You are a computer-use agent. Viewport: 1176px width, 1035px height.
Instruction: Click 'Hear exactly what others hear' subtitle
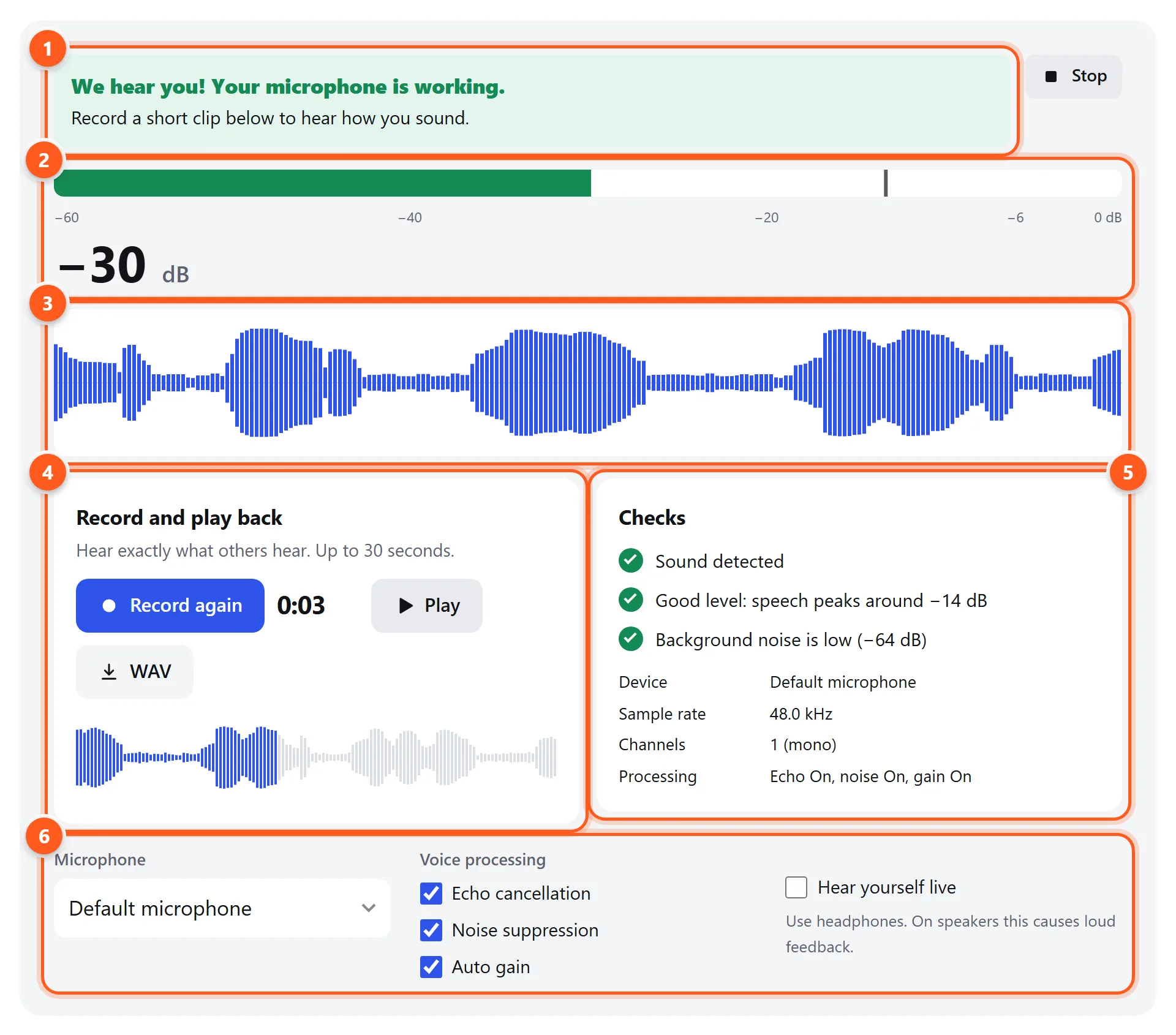point(265,551)
